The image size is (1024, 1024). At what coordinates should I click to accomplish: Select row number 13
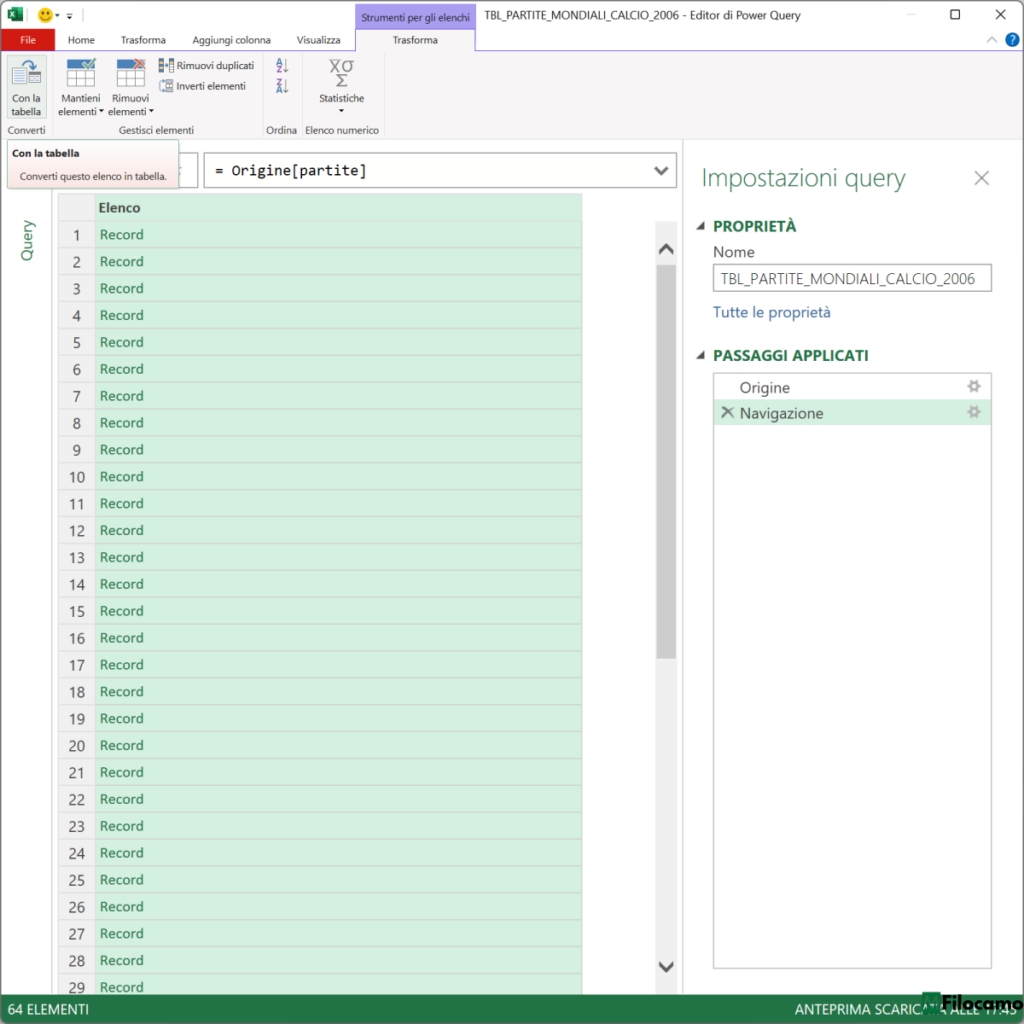[x=76, y=558]
